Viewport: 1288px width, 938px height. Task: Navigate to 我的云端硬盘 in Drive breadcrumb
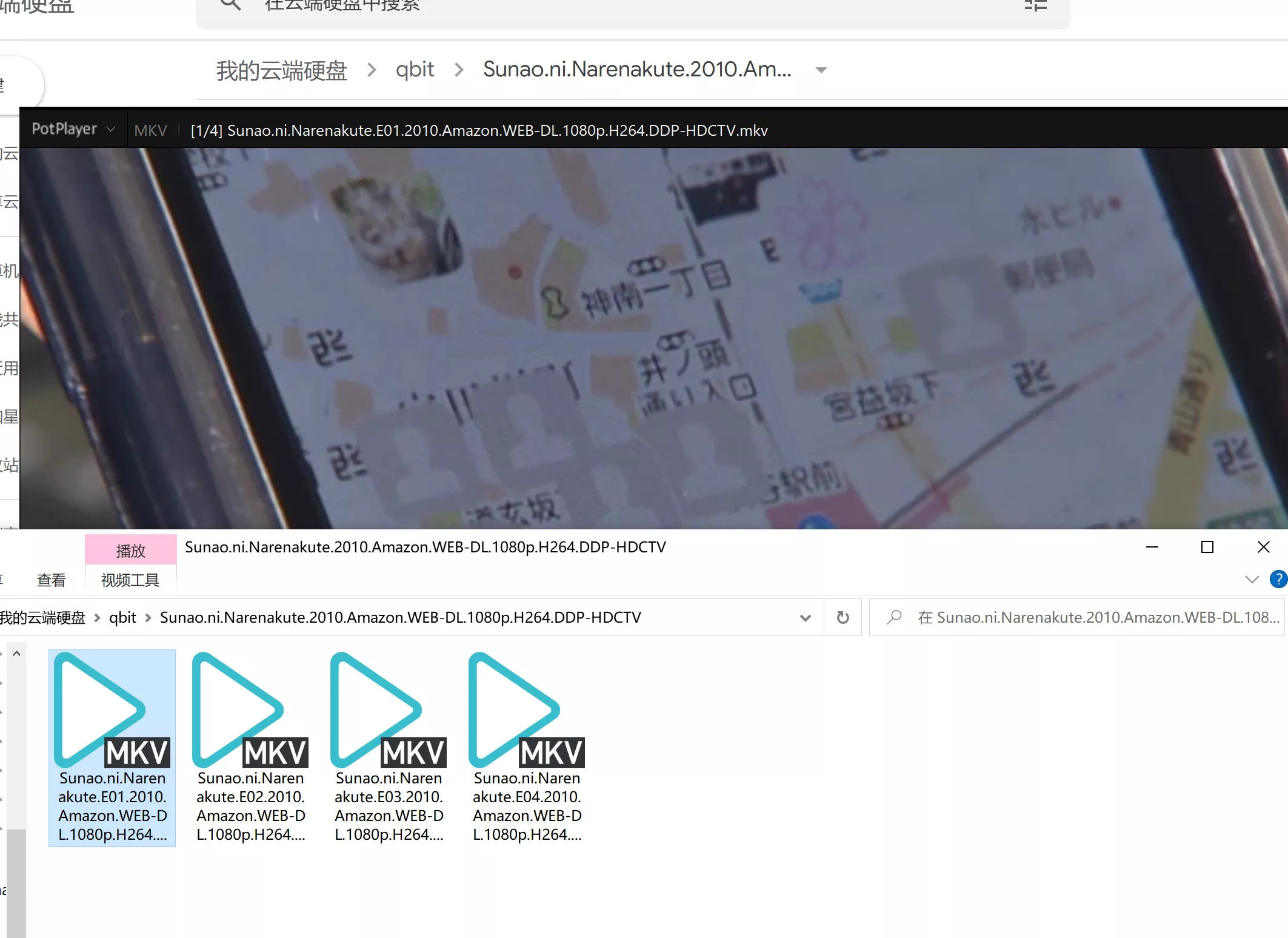click(281, 70)
